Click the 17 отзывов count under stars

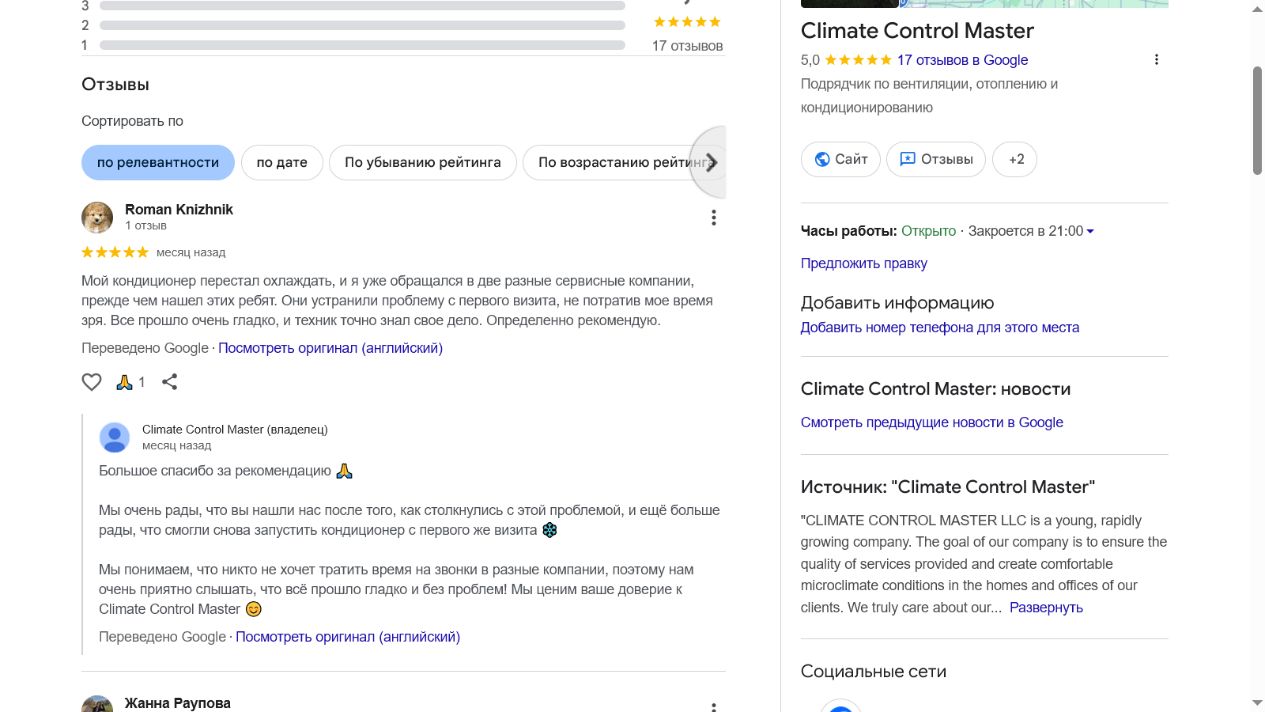click(x=687, y=45)
